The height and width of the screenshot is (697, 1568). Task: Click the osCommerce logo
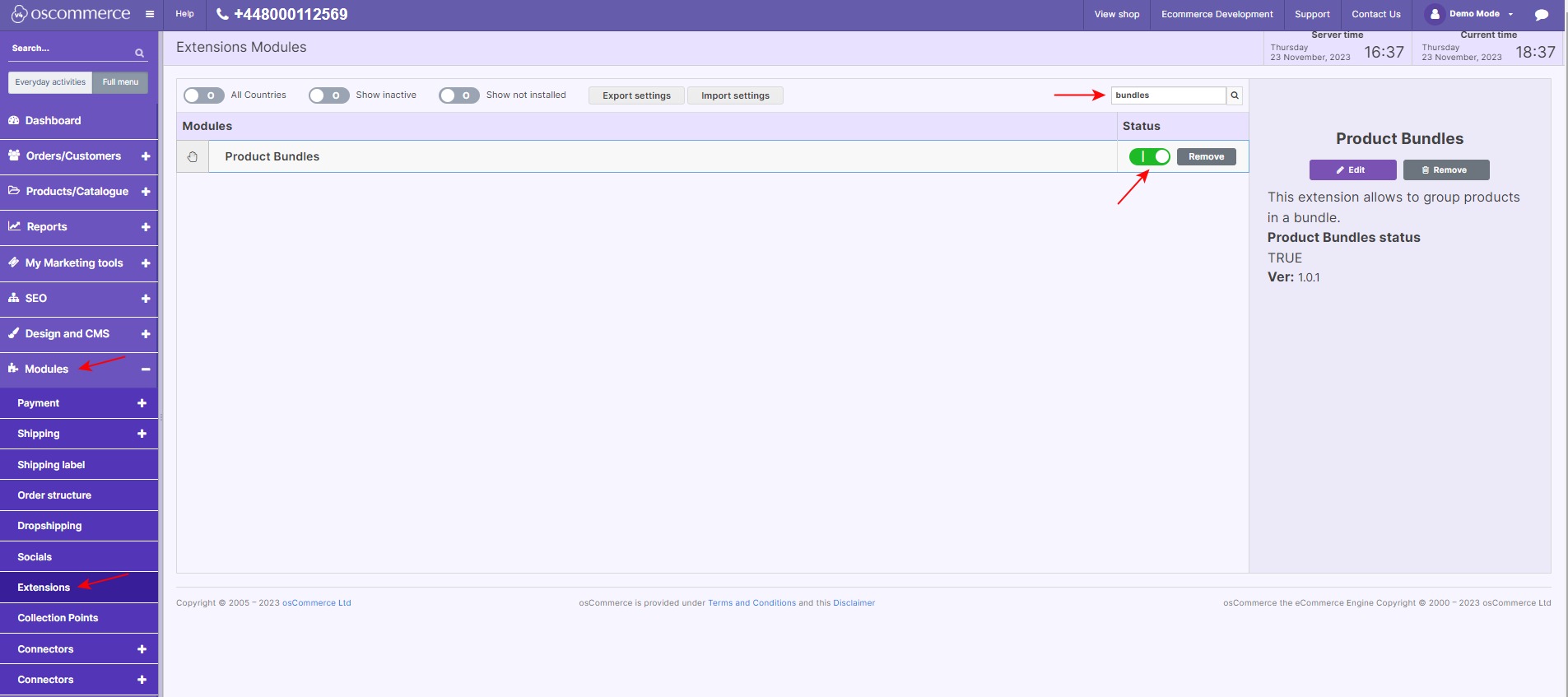pos(71,14)
